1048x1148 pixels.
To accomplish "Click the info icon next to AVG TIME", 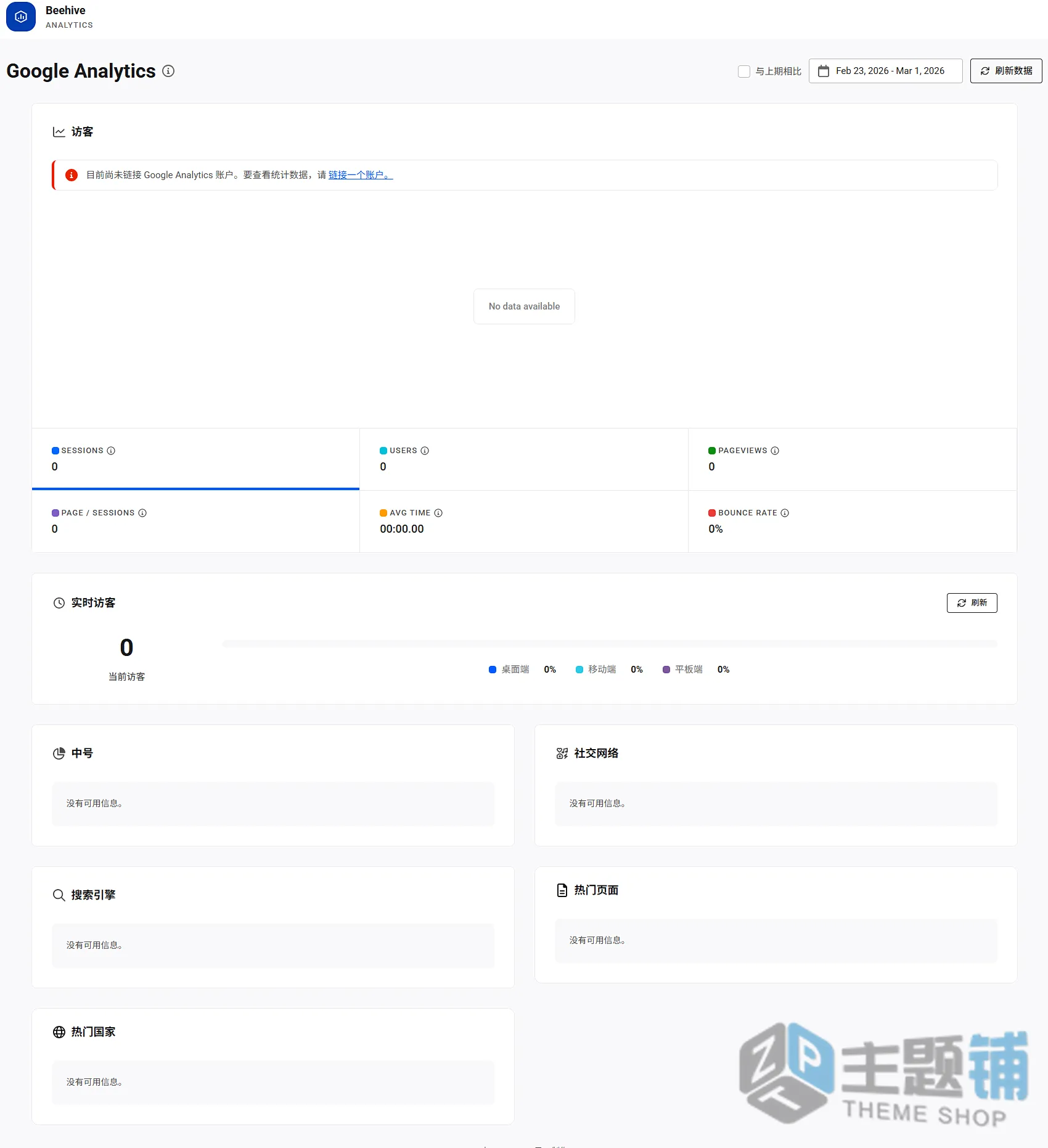I will [x=438, y=513].
